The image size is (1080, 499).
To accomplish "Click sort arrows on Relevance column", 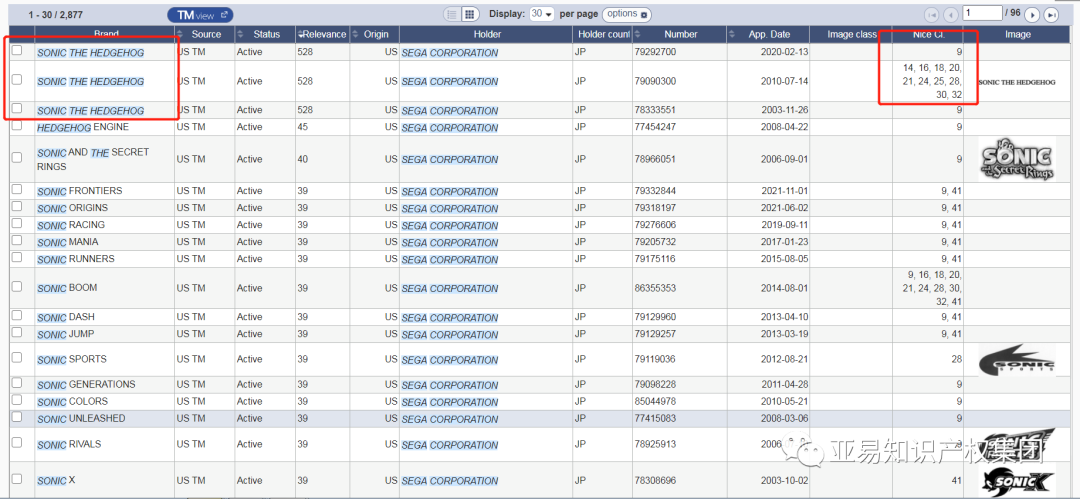I will [x=300, y=34].
